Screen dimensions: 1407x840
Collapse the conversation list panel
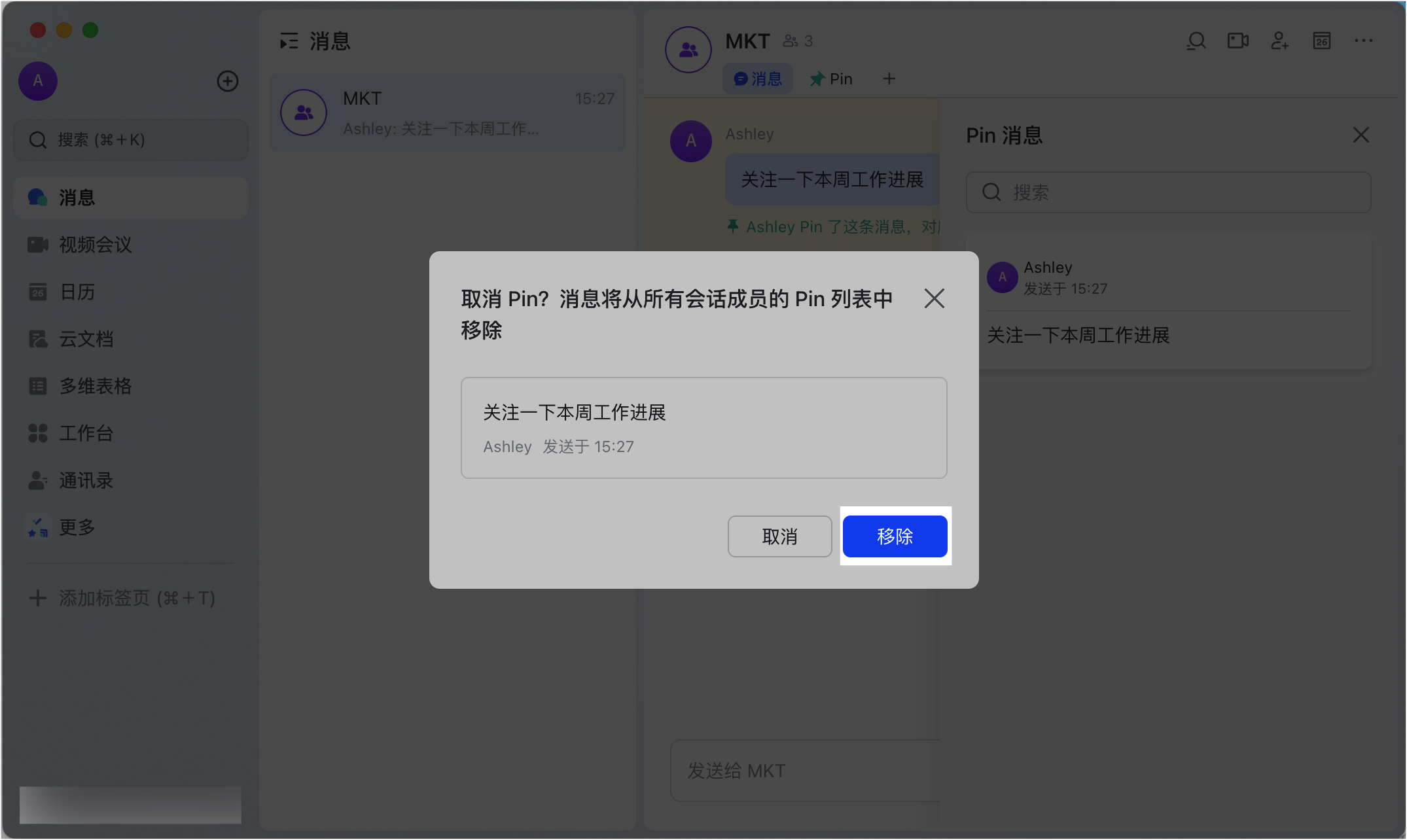pyautogui.click(x=288, y=41)
